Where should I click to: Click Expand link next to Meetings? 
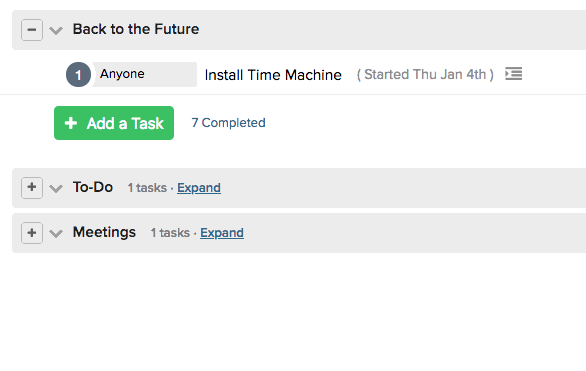point(222,233)
